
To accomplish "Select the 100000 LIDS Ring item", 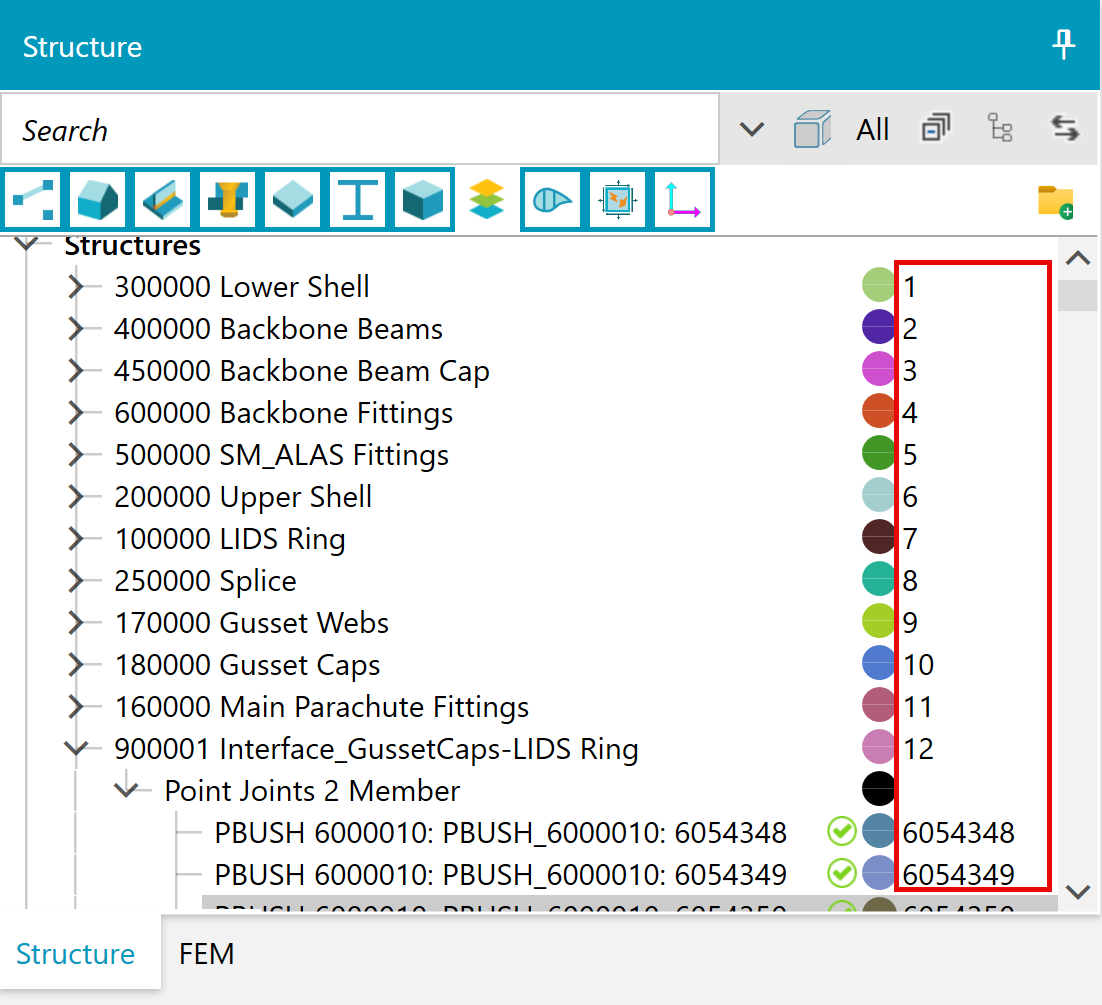I will [x=230, y=539].
